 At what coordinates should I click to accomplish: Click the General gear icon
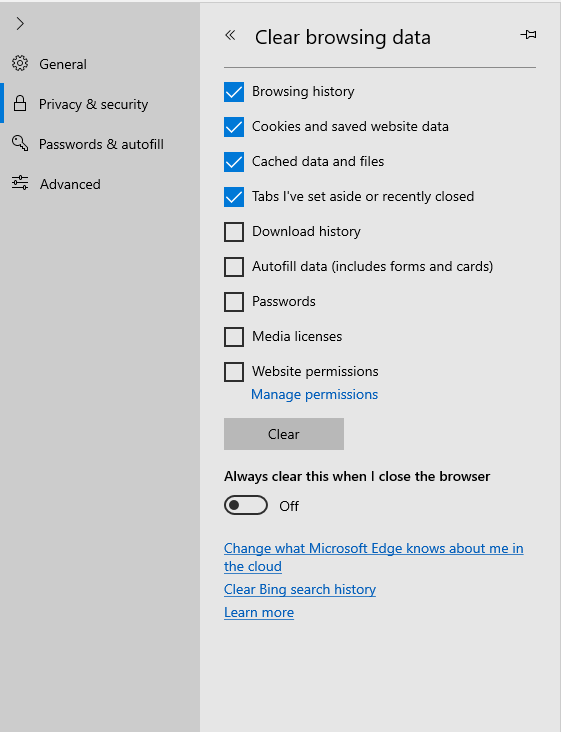click(20, 63)
